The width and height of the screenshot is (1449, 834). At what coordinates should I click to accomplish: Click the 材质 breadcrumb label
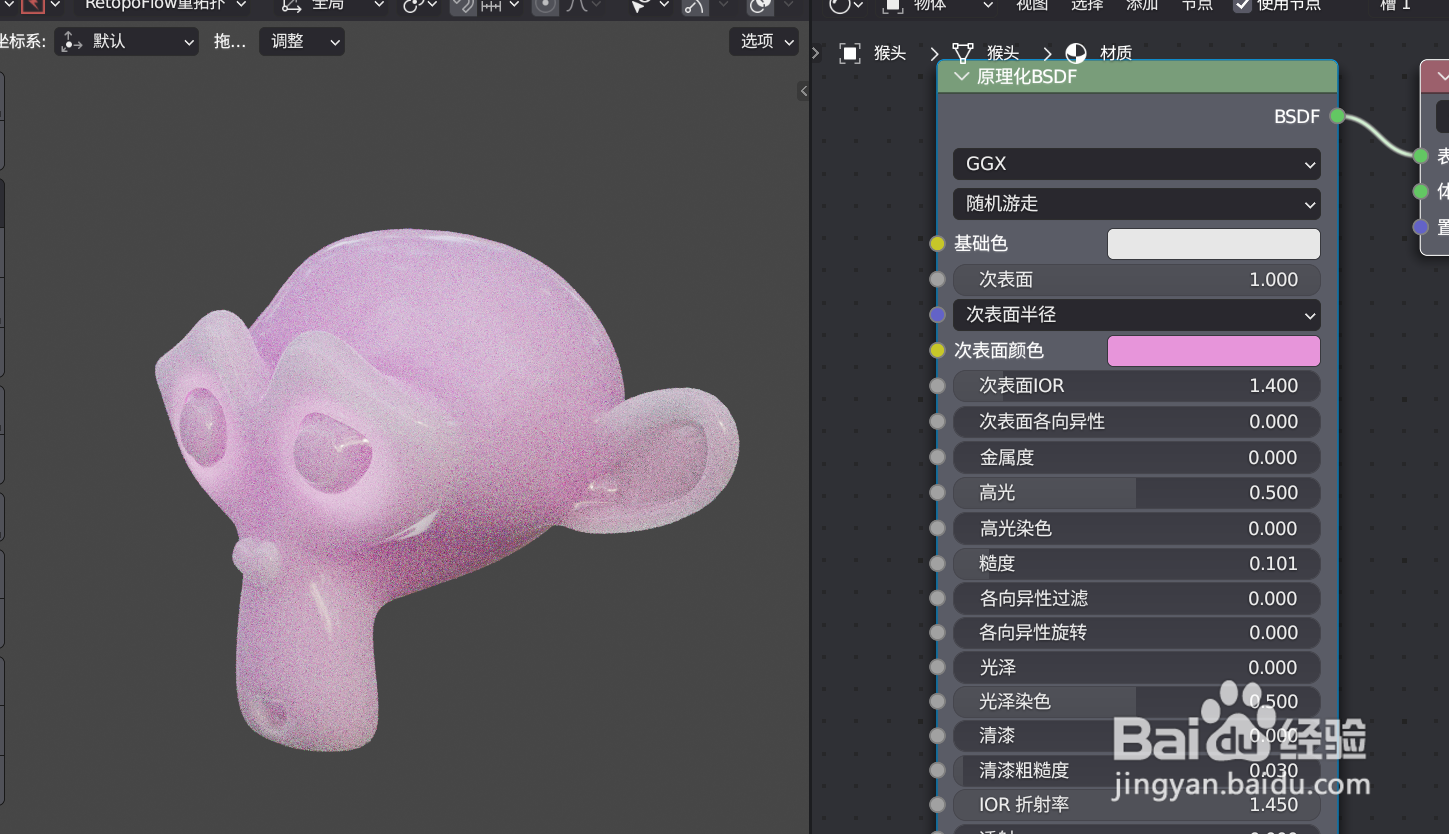tap(1116, 53)
